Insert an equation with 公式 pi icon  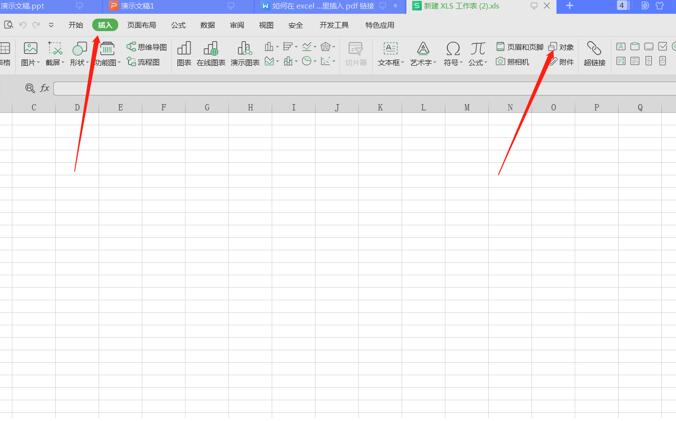478,54
